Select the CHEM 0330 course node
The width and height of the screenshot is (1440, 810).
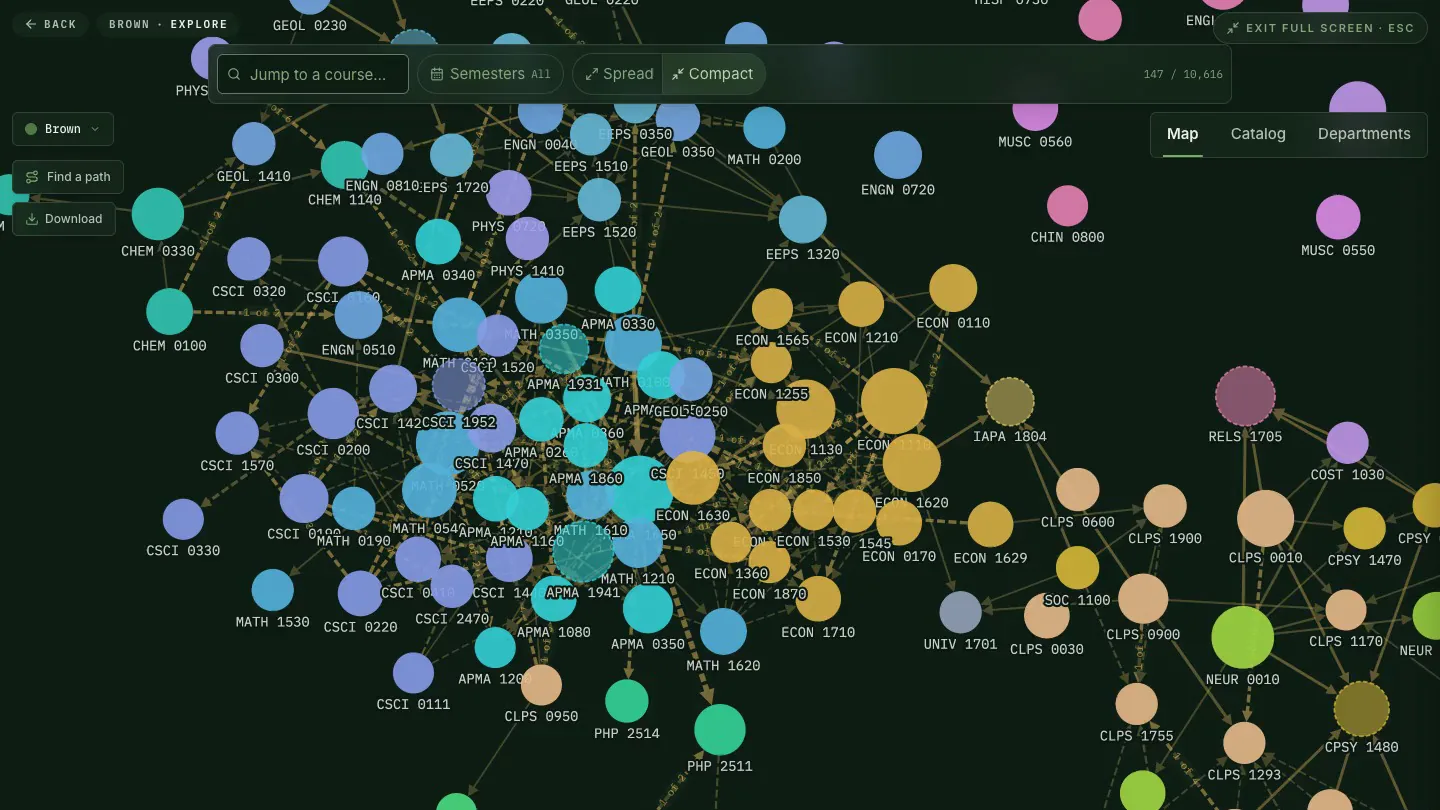[158, 214]
